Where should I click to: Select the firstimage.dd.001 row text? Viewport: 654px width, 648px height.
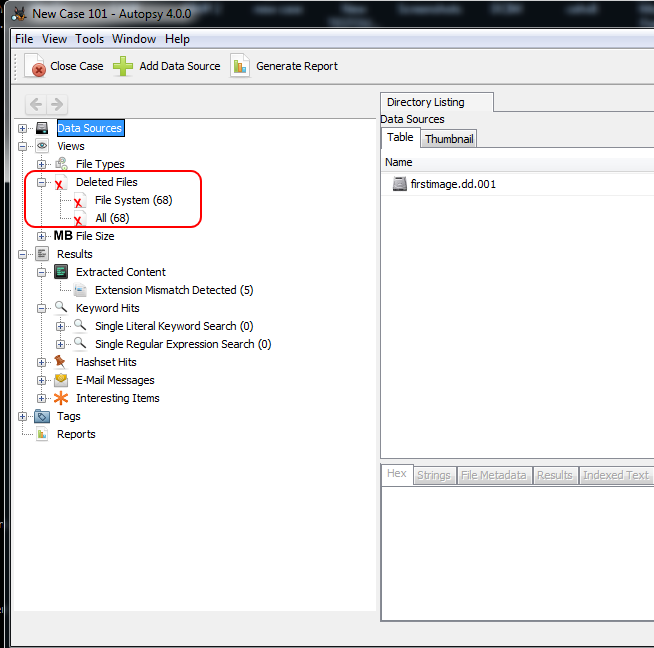pos(453,184)
